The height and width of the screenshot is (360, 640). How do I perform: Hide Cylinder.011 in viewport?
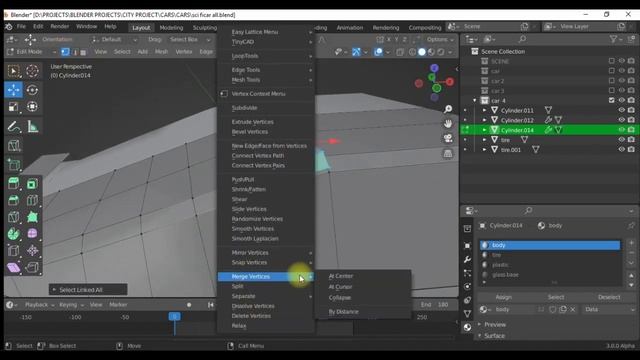(621, 110)
